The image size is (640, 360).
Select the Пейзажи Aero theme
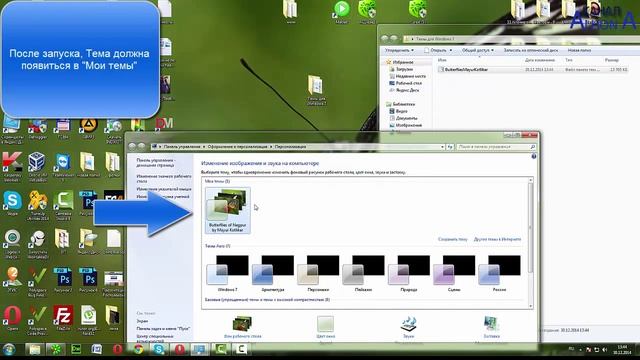coord(363,273)
